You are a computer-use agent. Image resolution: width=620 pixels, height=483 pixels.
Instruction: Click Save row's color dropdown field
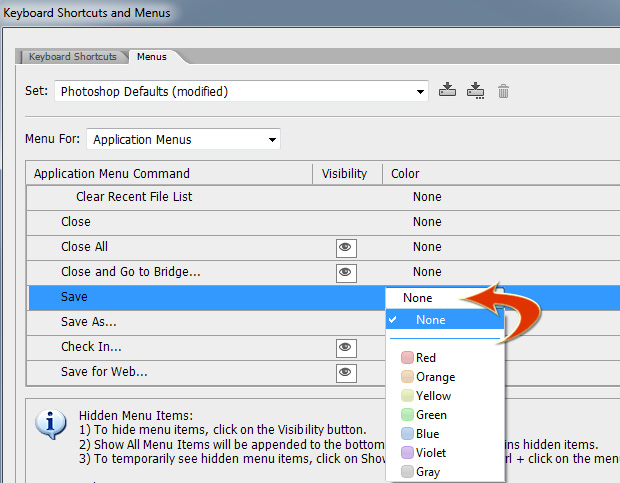(x=445, y=298)
